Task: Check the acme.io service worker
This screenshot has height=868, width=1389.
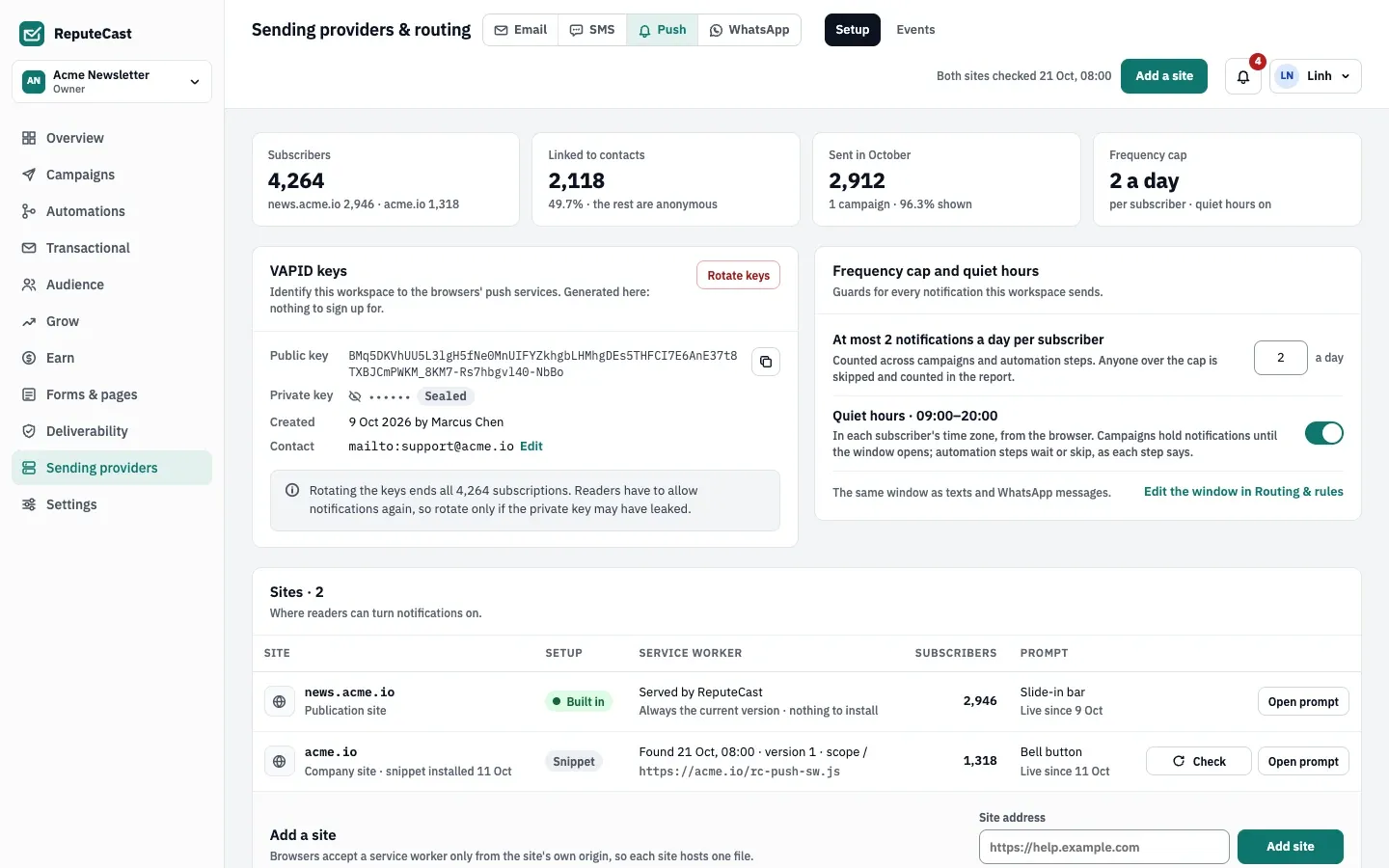Action: tap(1199, 761)
